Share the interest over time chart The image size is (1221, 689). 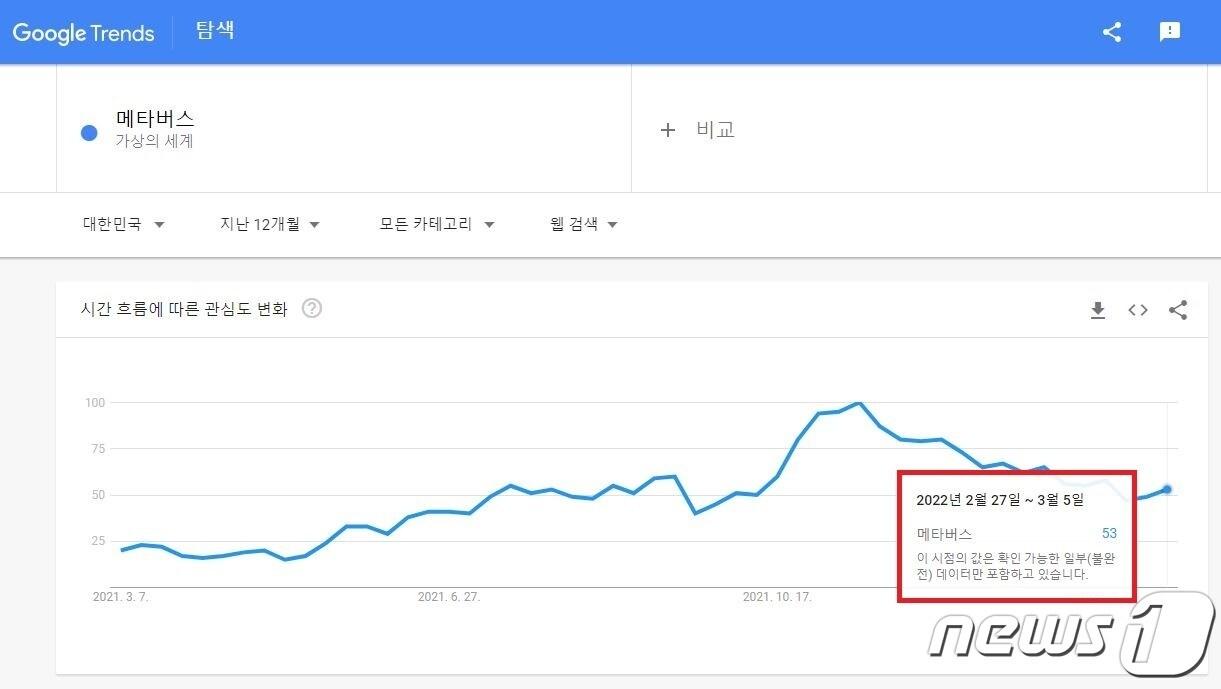pyautogui.click(x=1177, y=310)
